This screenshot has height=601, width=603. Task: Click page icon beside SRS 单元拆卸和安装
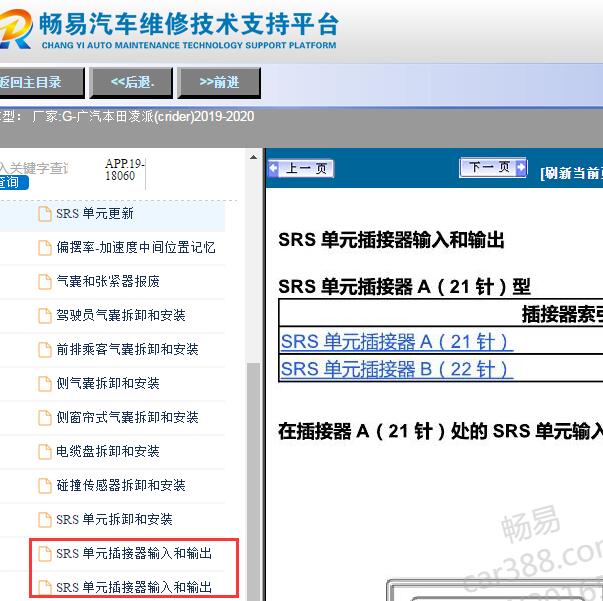[x=45, y=519]
